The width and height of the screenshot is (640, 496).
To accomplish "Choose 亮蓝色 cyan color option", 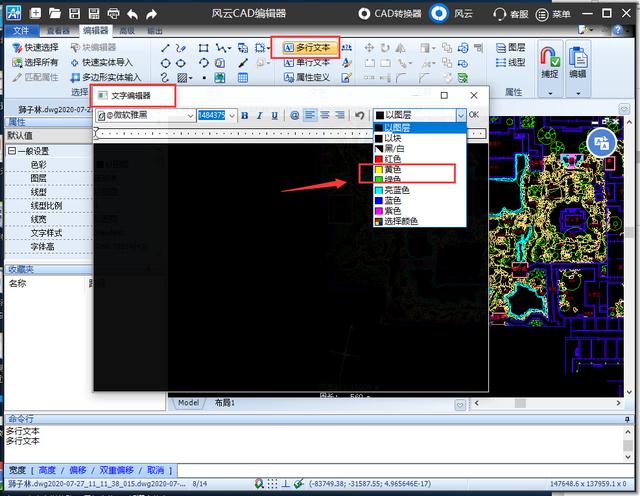I will pyautogui.click(x=420, y=190).
